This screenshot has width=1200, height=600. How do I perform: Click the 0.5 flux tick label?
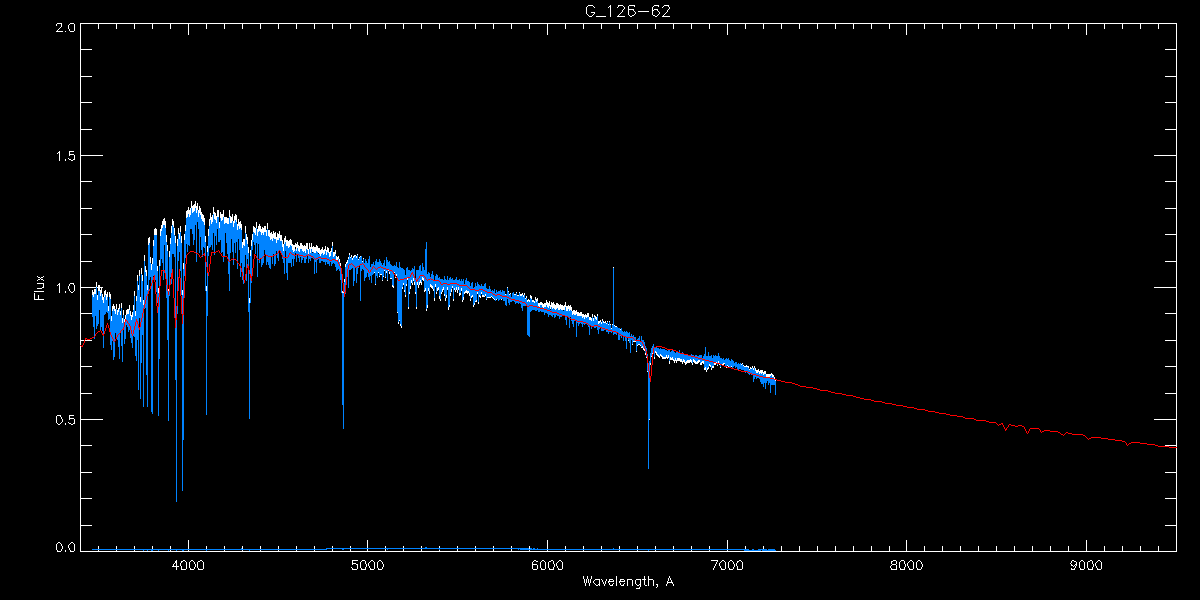[65, 419]
